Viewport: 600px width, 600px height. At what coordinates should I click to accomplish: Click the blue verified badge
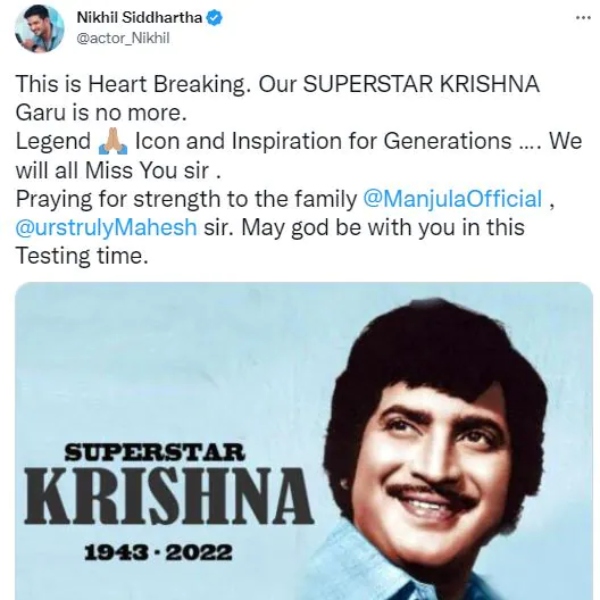point(214,18)
